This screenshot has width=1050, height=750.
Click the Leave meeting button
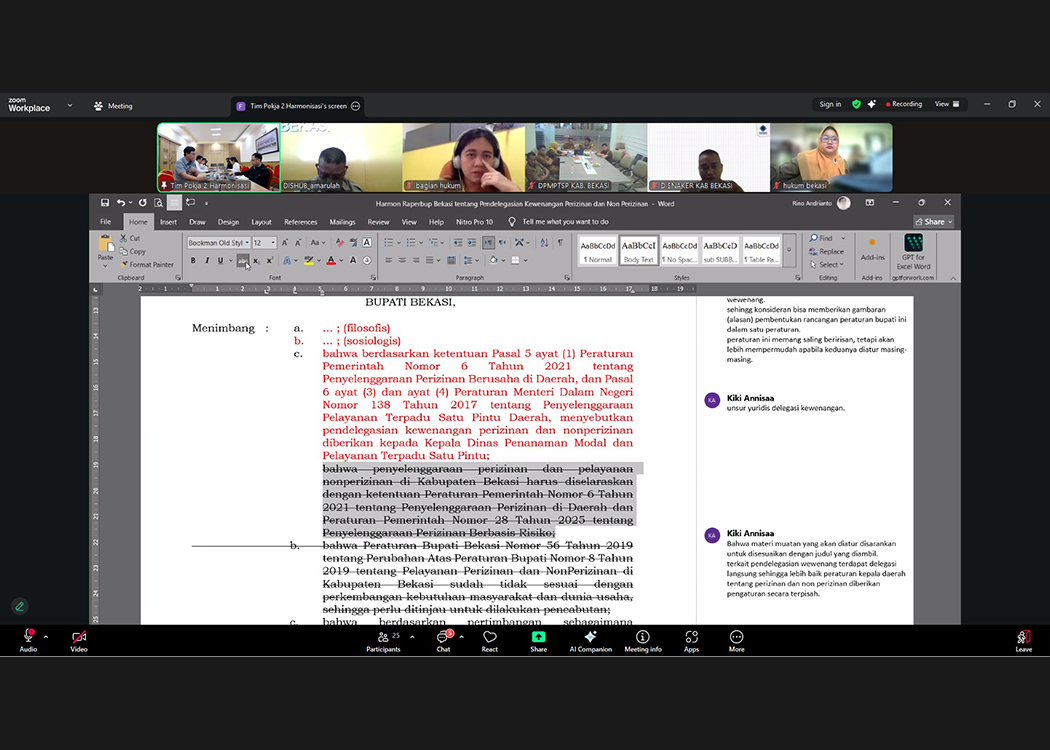1023,641
